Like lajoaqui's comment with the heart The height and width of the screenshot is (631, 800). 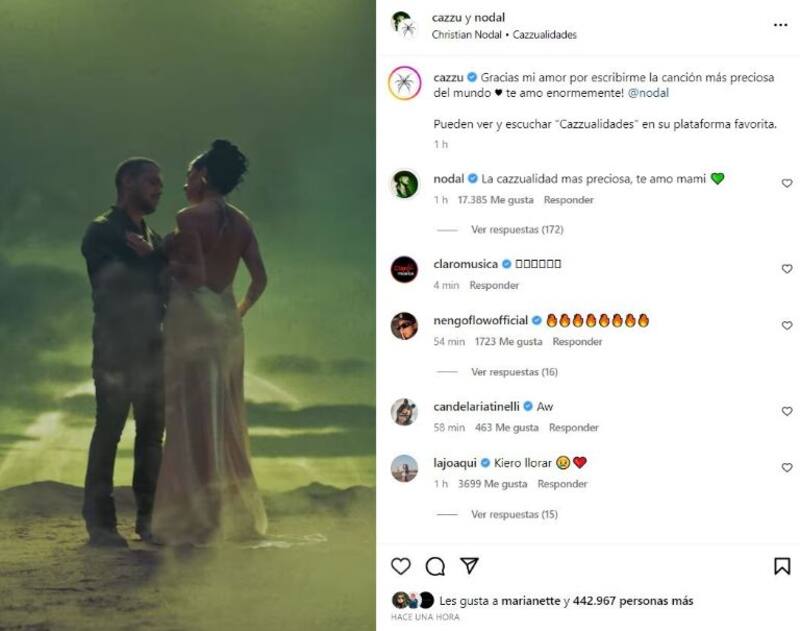pyautogui.click(x=787, y=468)
